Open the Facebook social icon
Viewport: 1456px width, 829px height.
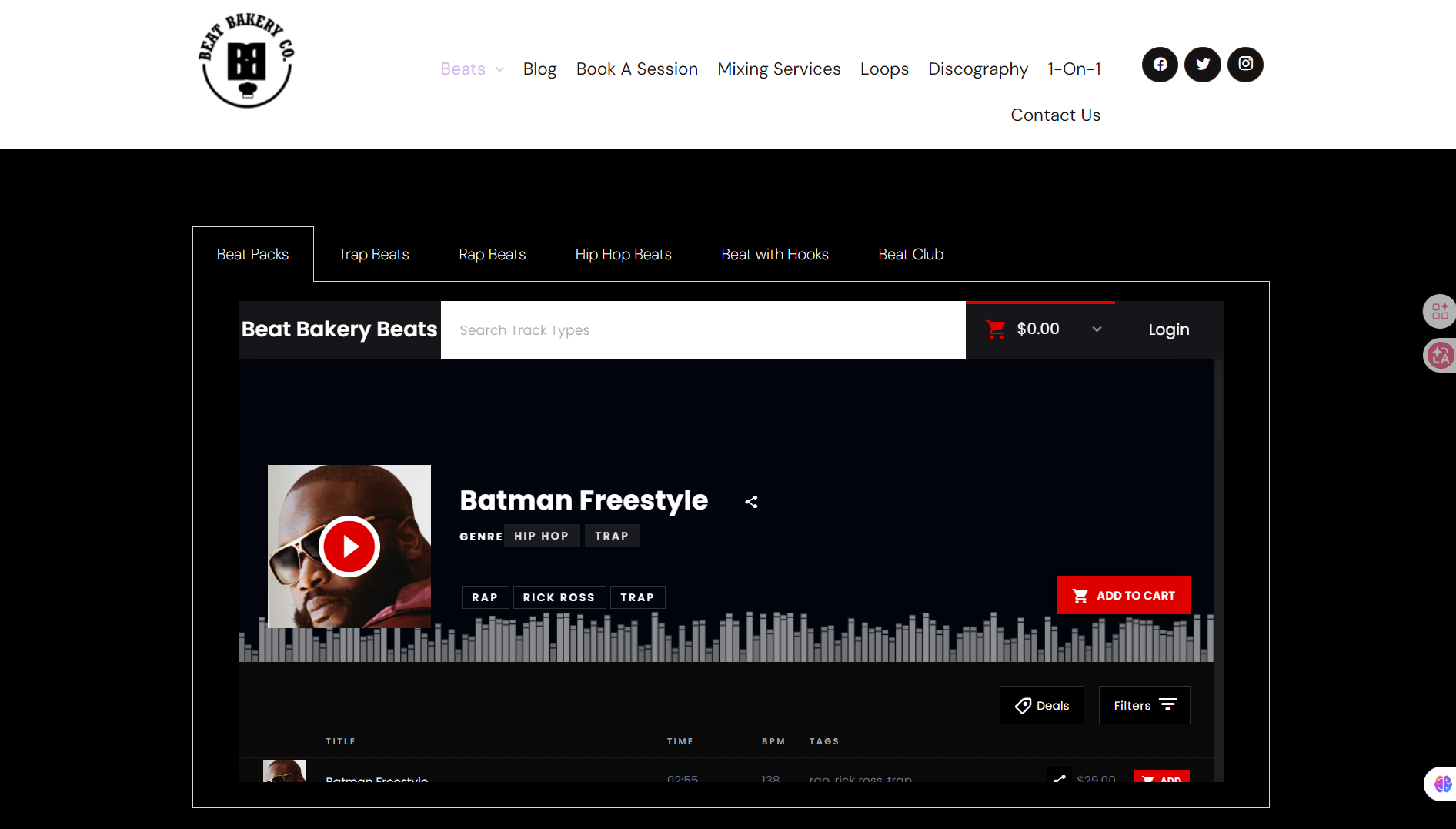[x=1160, y=65]
